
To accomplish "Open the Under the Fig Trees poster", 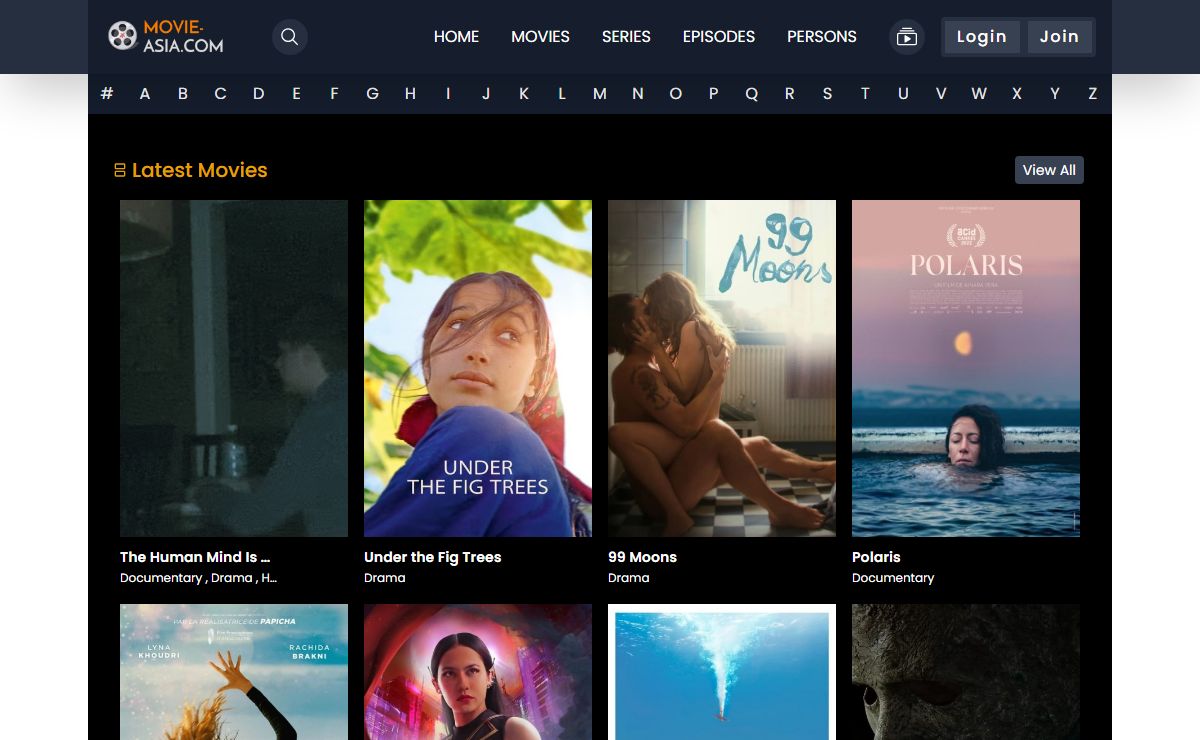I will pyautogui.click(x=478, y=368).
